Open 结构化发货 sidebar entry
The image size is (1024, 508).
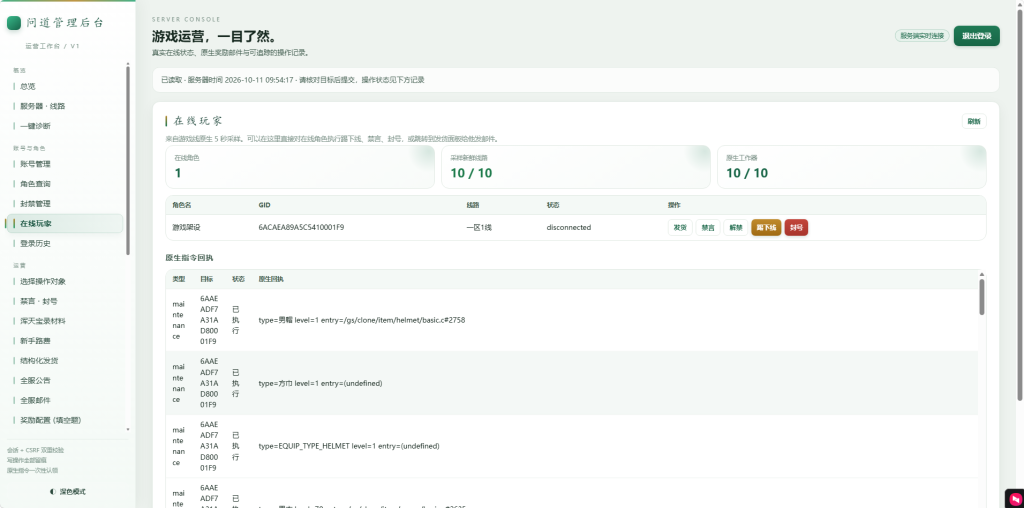coord(64,360)
